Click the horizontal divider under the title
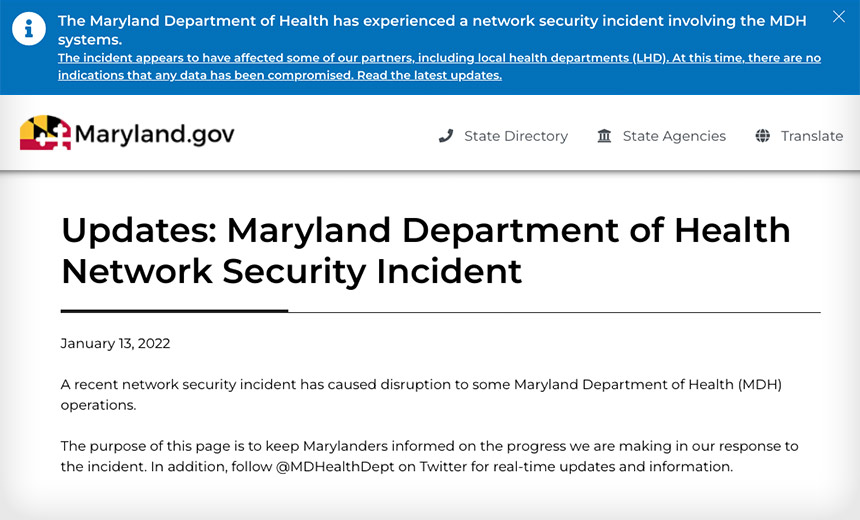Viewport: 860px width, 520px height. (440, 311)
